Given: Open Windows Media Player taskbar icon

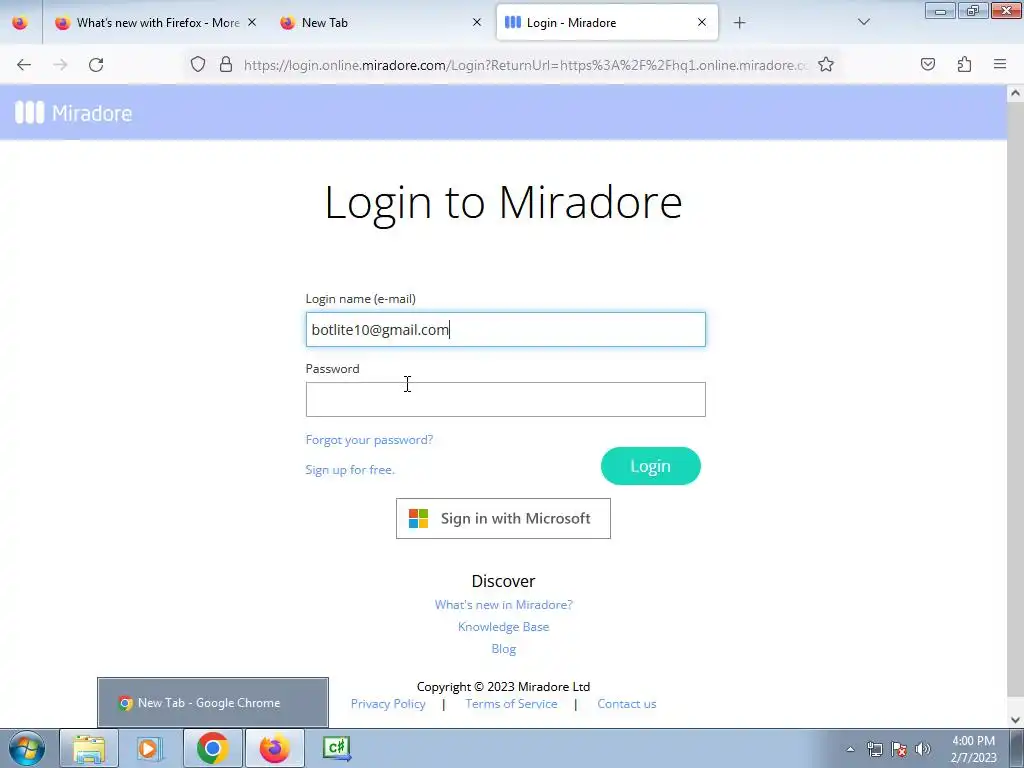Looking at the screenshot, I should 150,748.
